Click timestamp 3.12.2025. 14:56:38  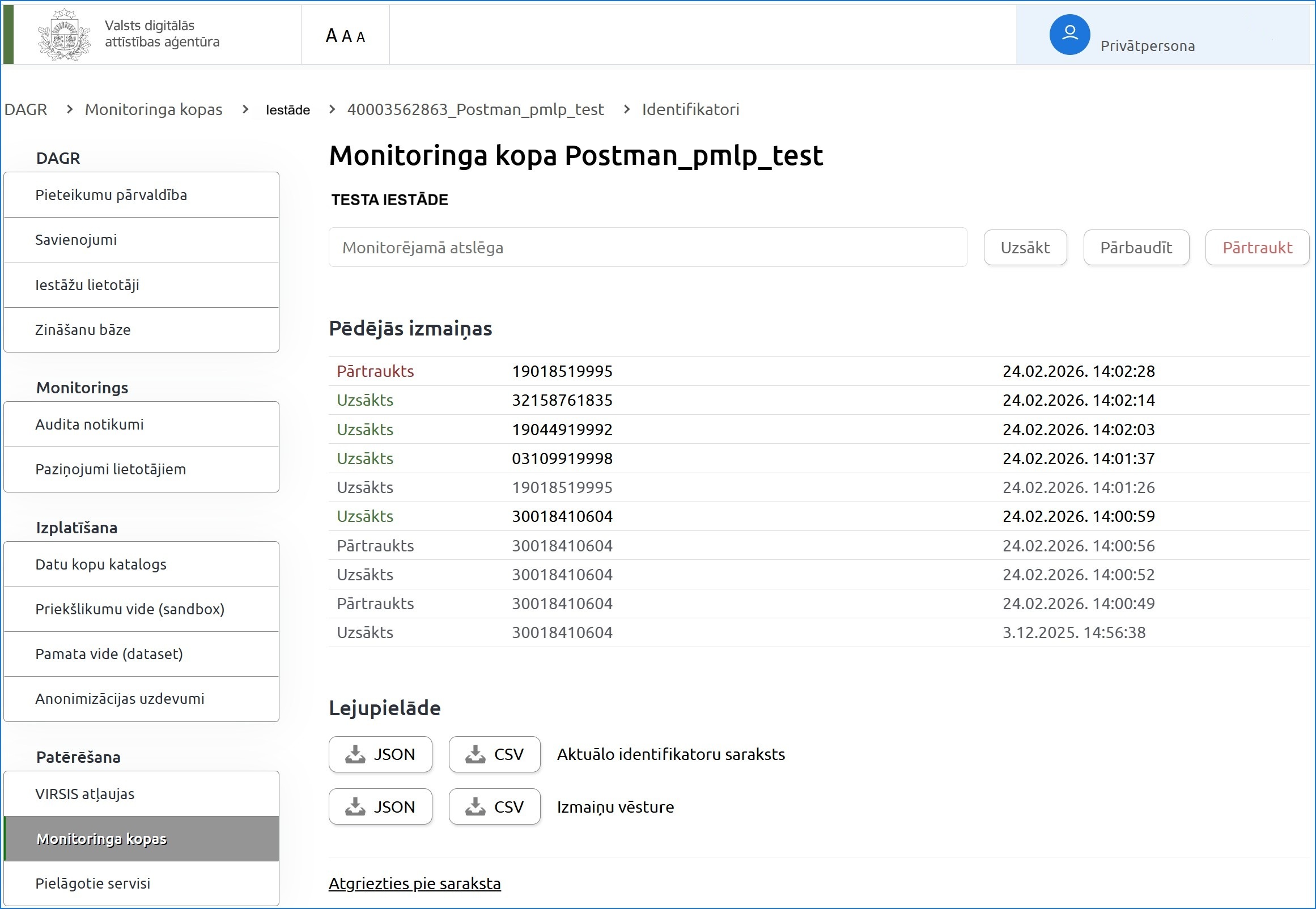coord(1074,633)
